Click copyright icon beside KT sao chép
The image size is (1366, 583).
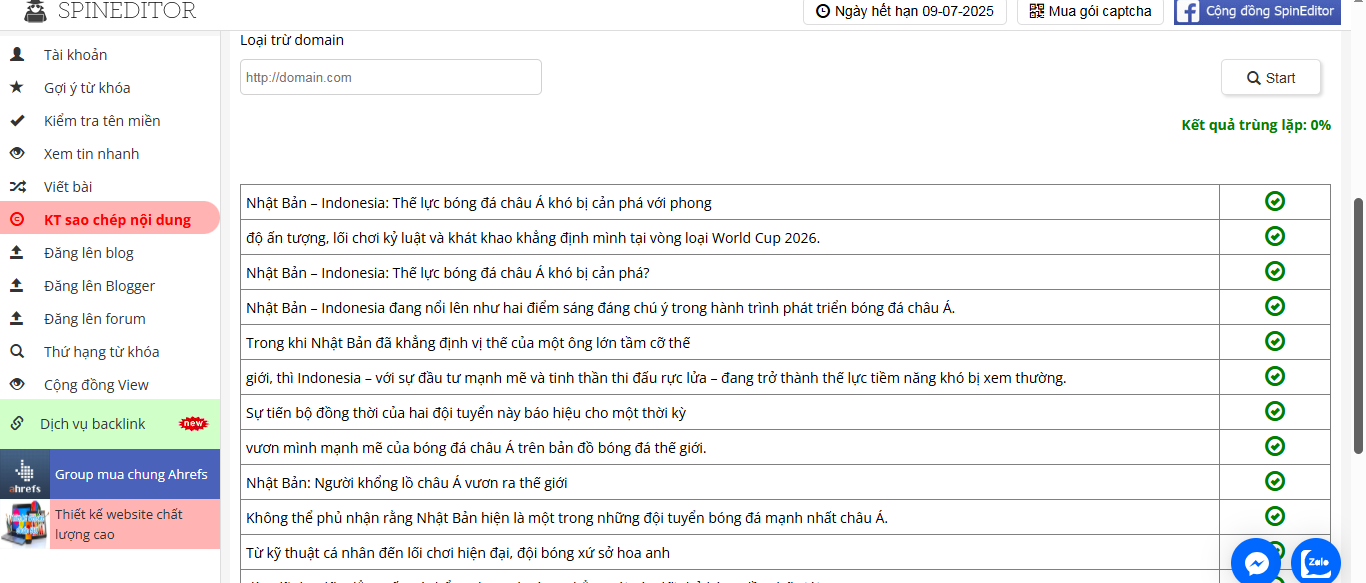click(x=17, y=220)
